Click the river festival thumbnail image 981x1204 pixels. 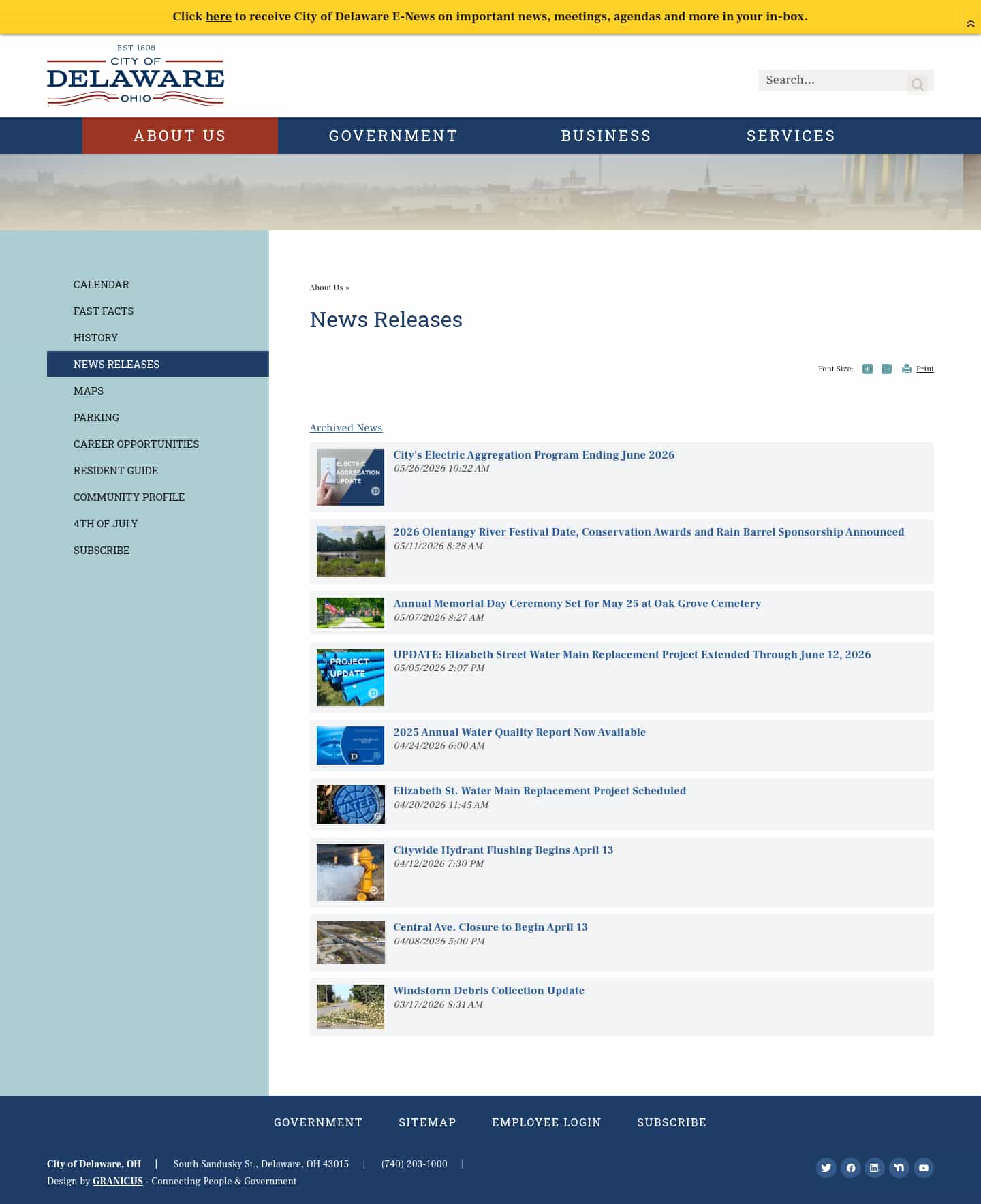pos(350,551)
